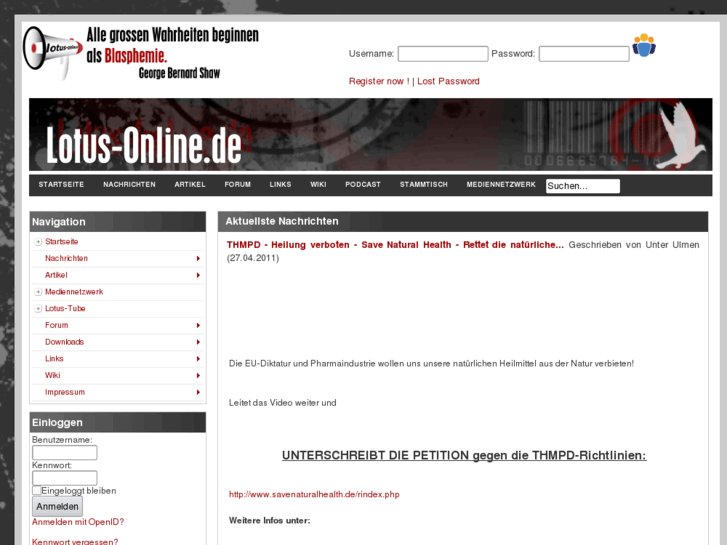Expand the Mediennetzwerk plus icon
727x545 pixels.
click(x=38, y=292)
